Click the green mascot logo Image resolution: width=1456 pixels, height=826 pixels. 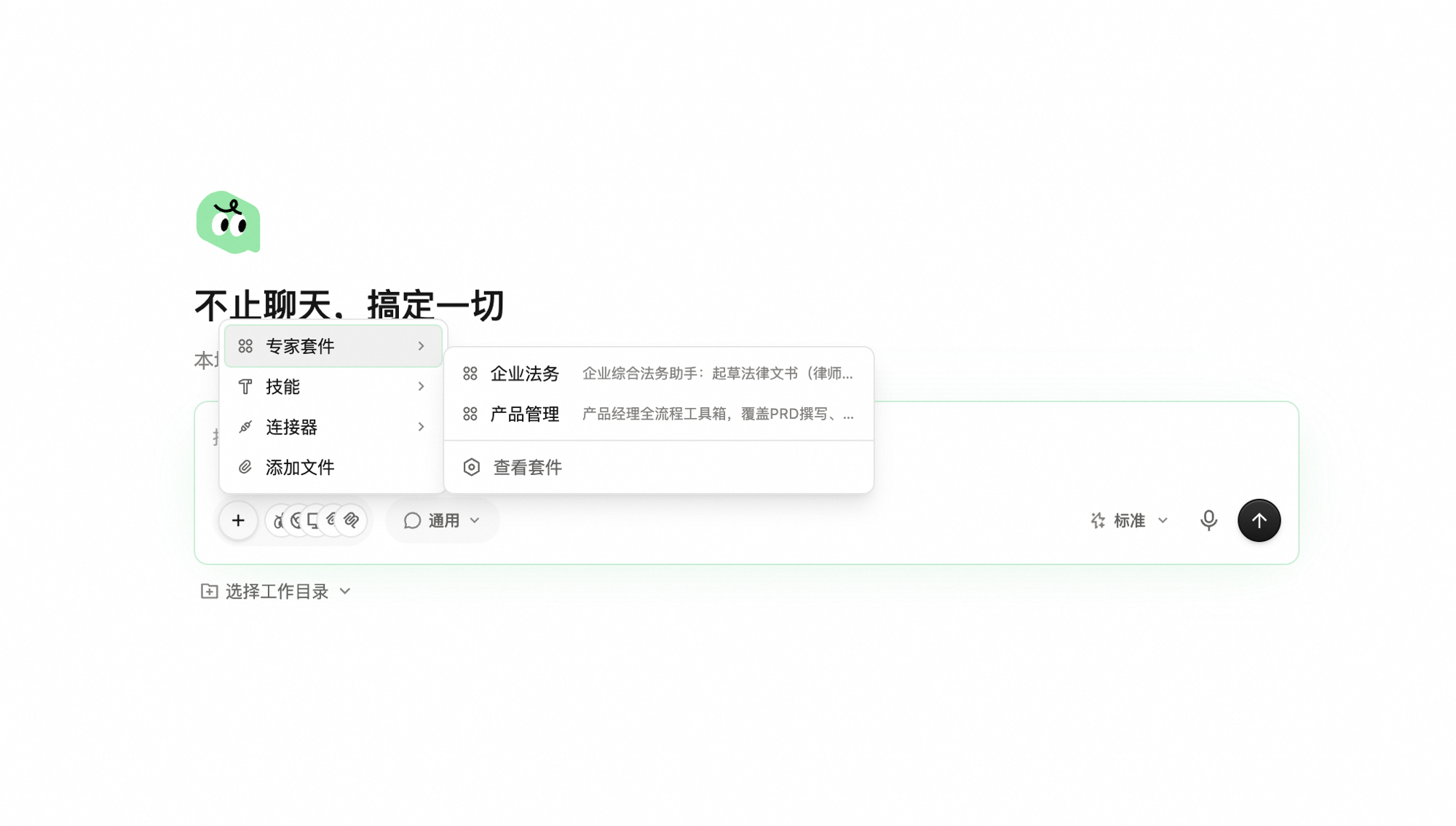229,222
